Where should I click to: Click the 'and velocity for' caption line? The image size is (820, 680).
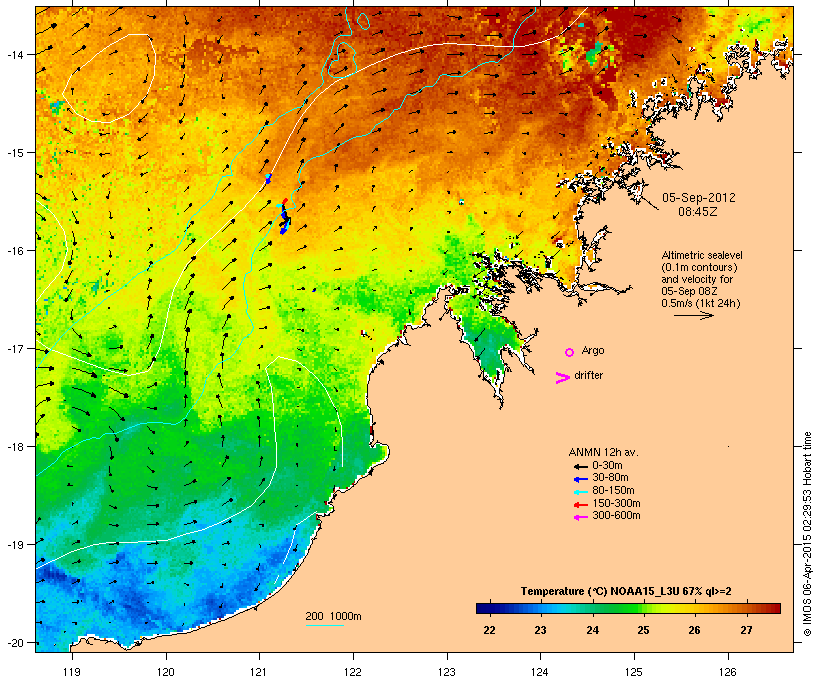[x=697, y=279]
